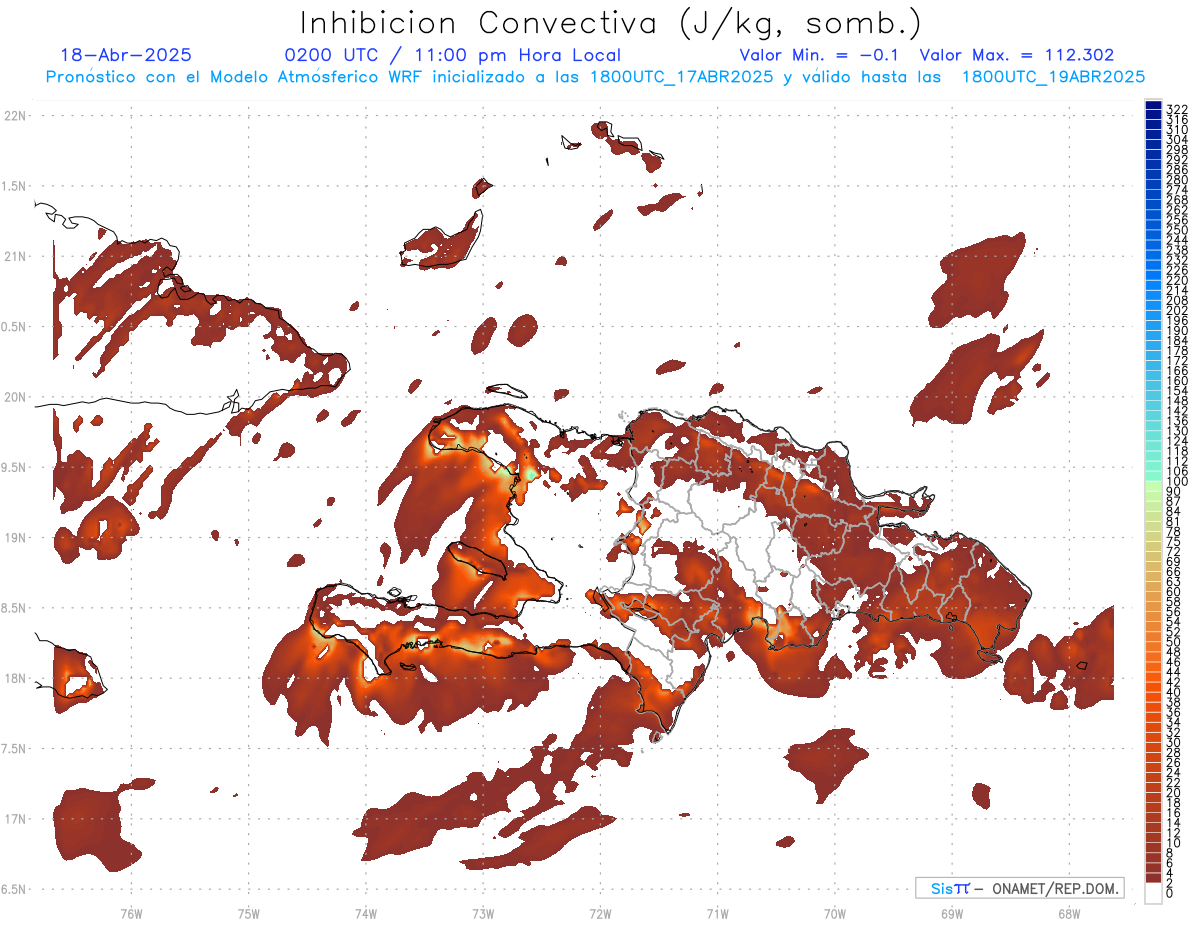1200x927 pixels.
Task: Click the '69W' longitude label
Action: coord(952,913)
